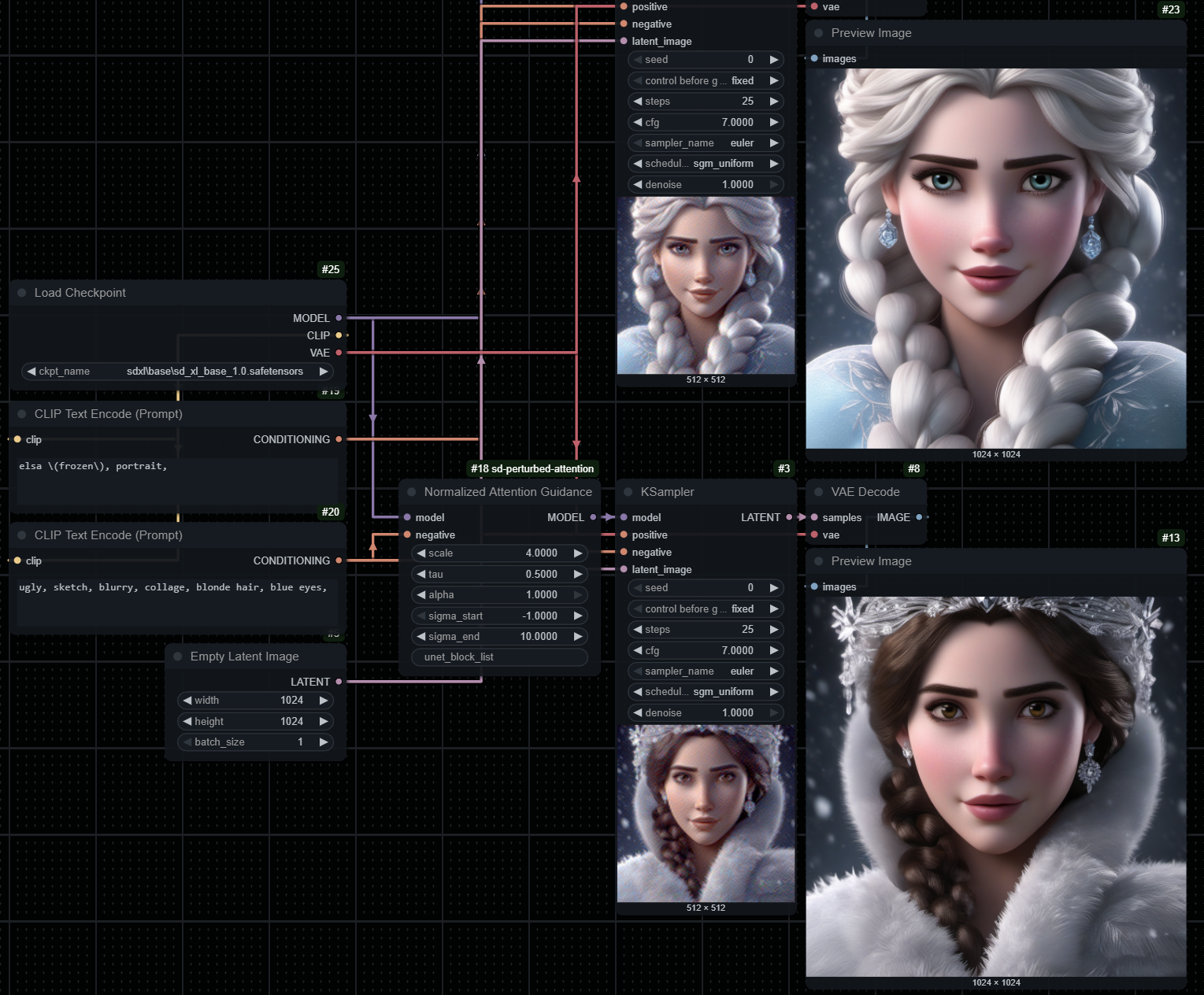This screenshot has width=1204, height=995.
Task: Click the unet_block_list text field
Action: pos(500,657)
